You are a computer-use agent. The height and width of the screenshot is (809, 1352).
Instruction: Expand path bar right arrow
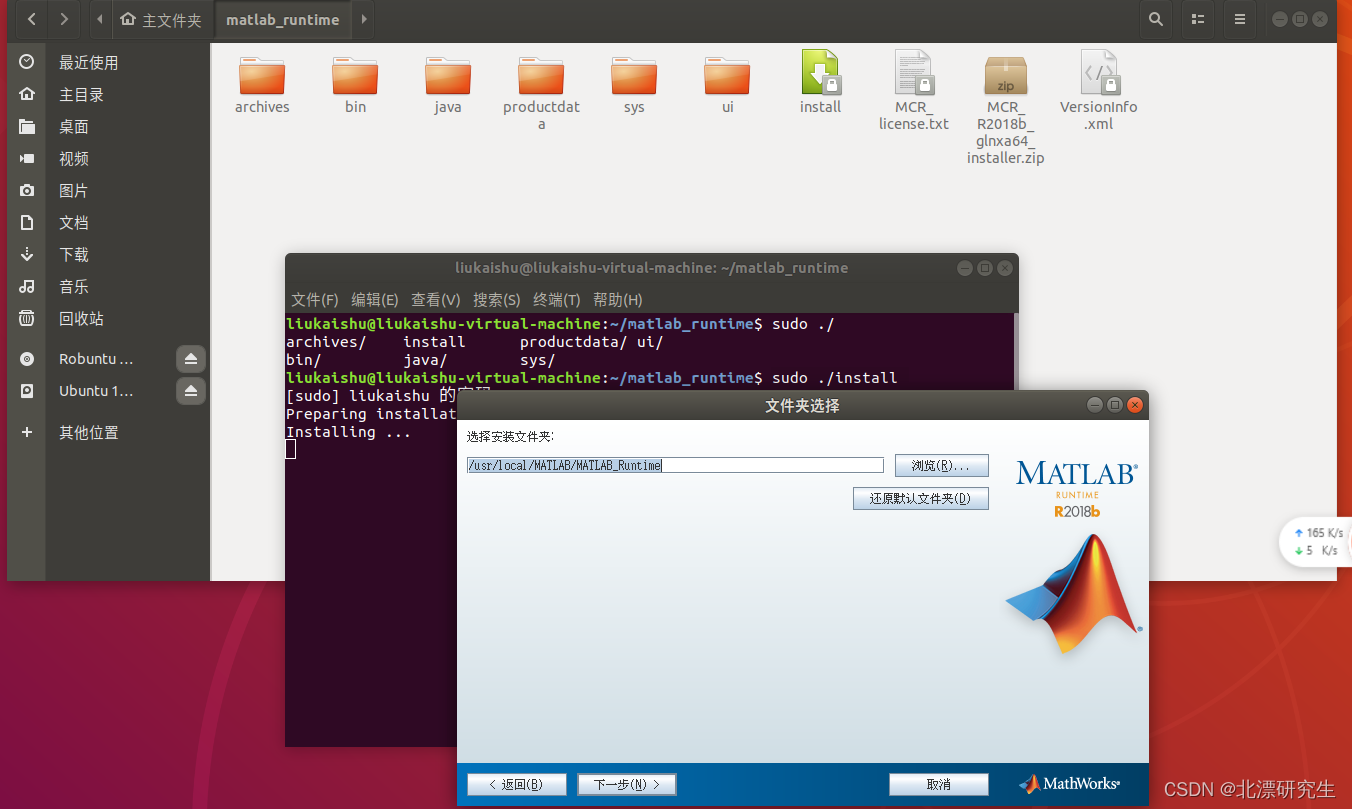(x=363, y=19)
